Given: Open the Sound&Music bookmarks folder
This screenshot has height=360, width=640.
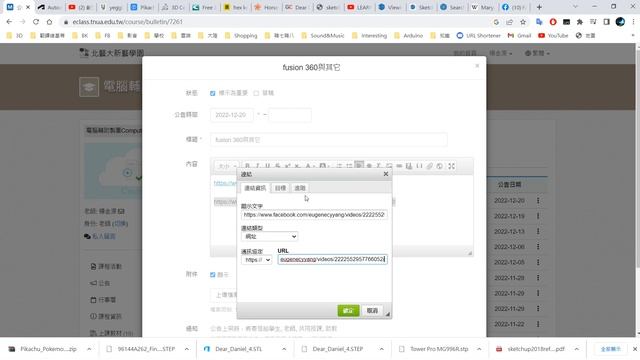Looking at the screenshot, I should [322, 36].
